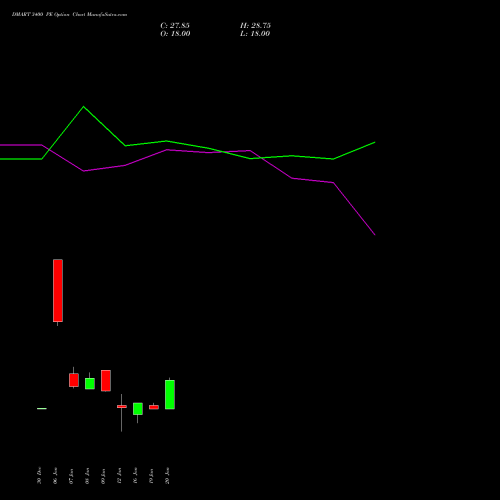Click the 06 Jan date axis label
The width and height of the screenshot is (500, 500).
(55, 475)
